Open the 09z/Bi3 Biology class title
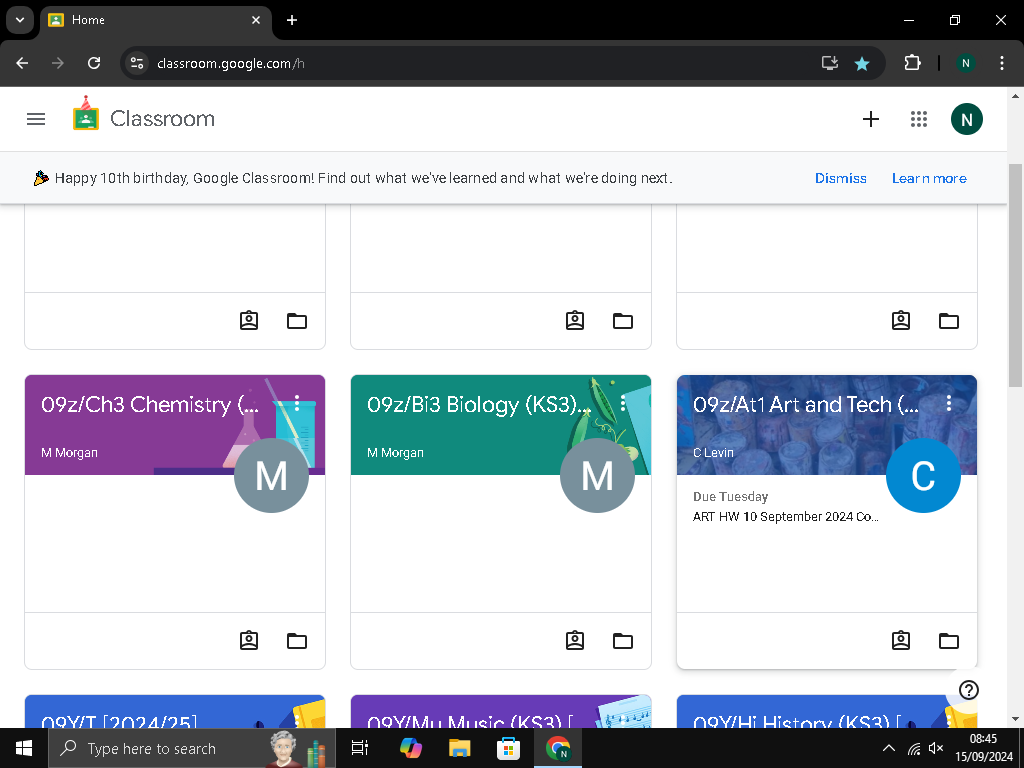 tap(478, 405)
